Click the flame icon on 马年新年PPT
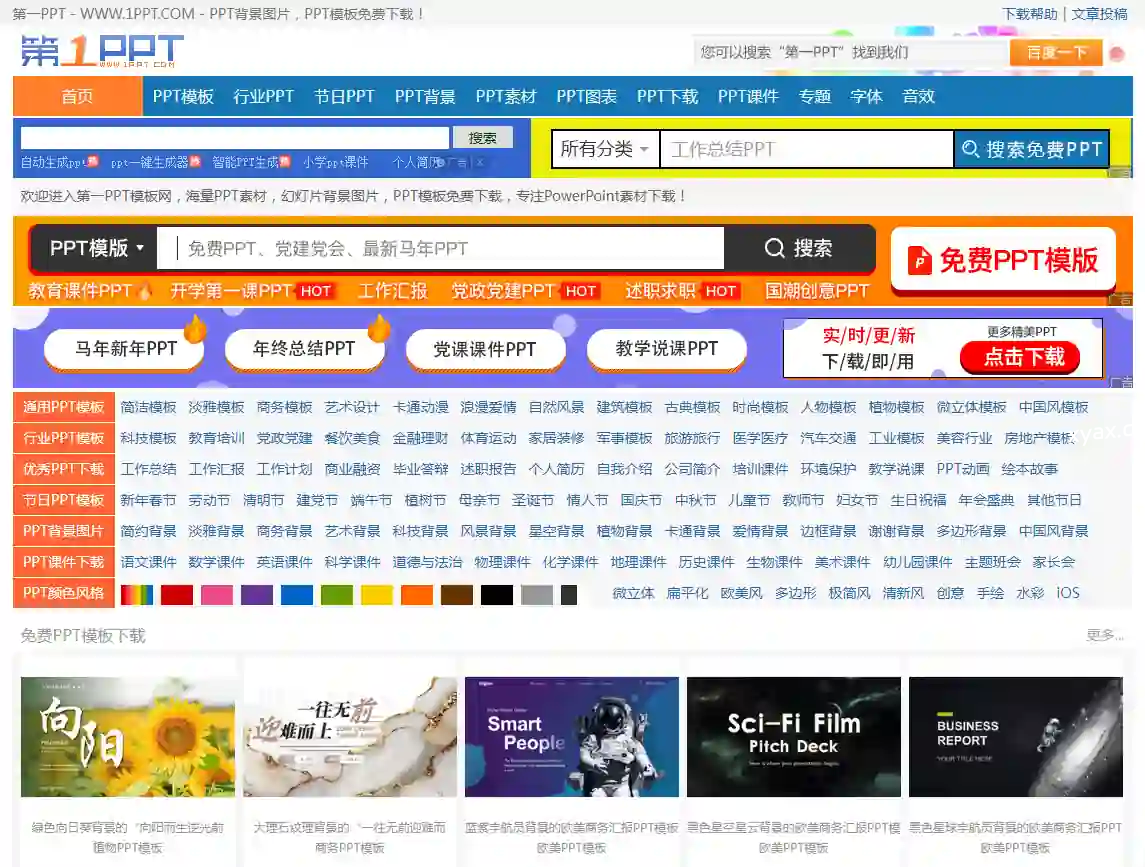The image size is (1145, 867). [195, 327]
